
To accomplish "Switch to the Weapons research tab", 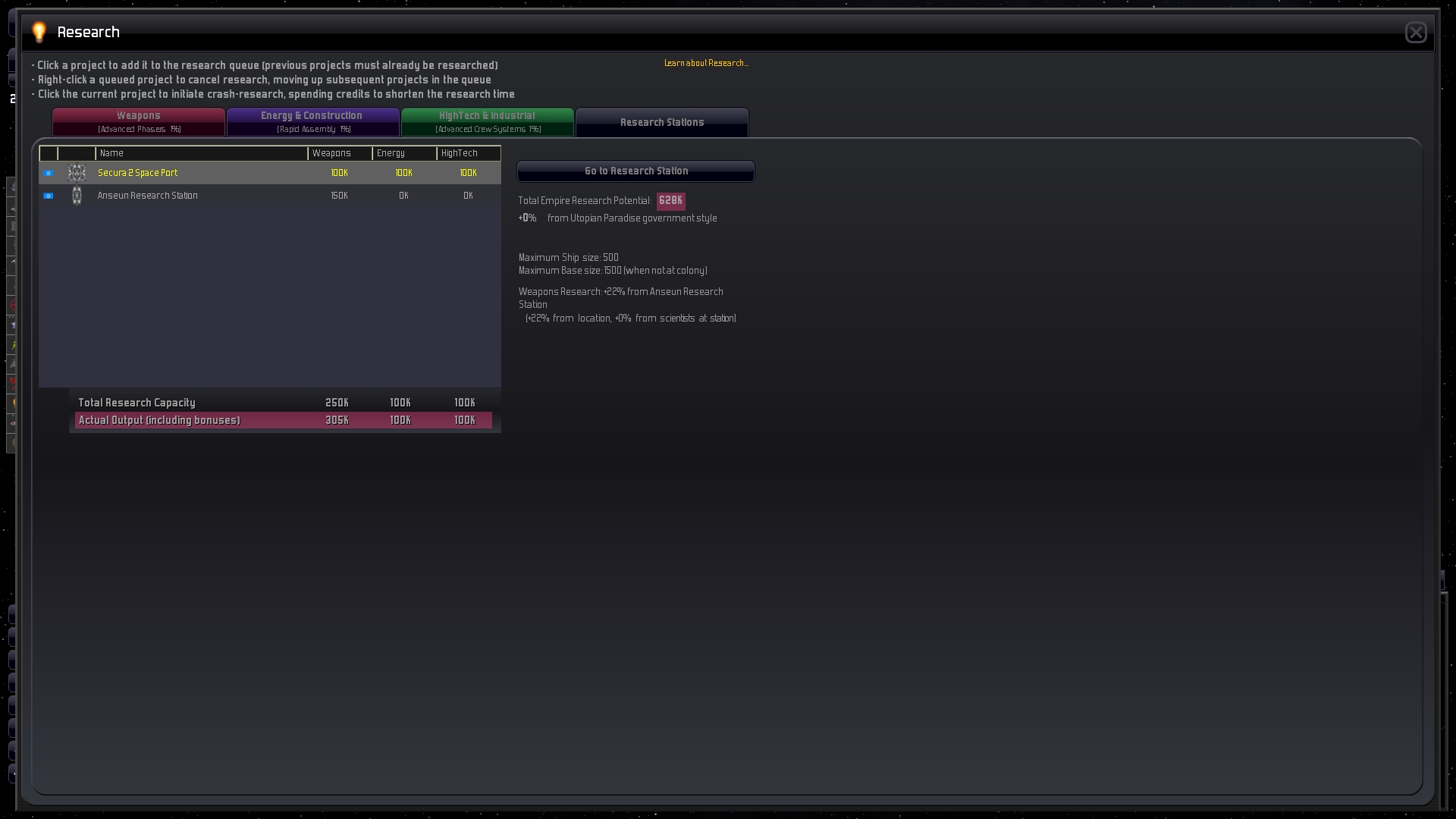I will (139, 121).
